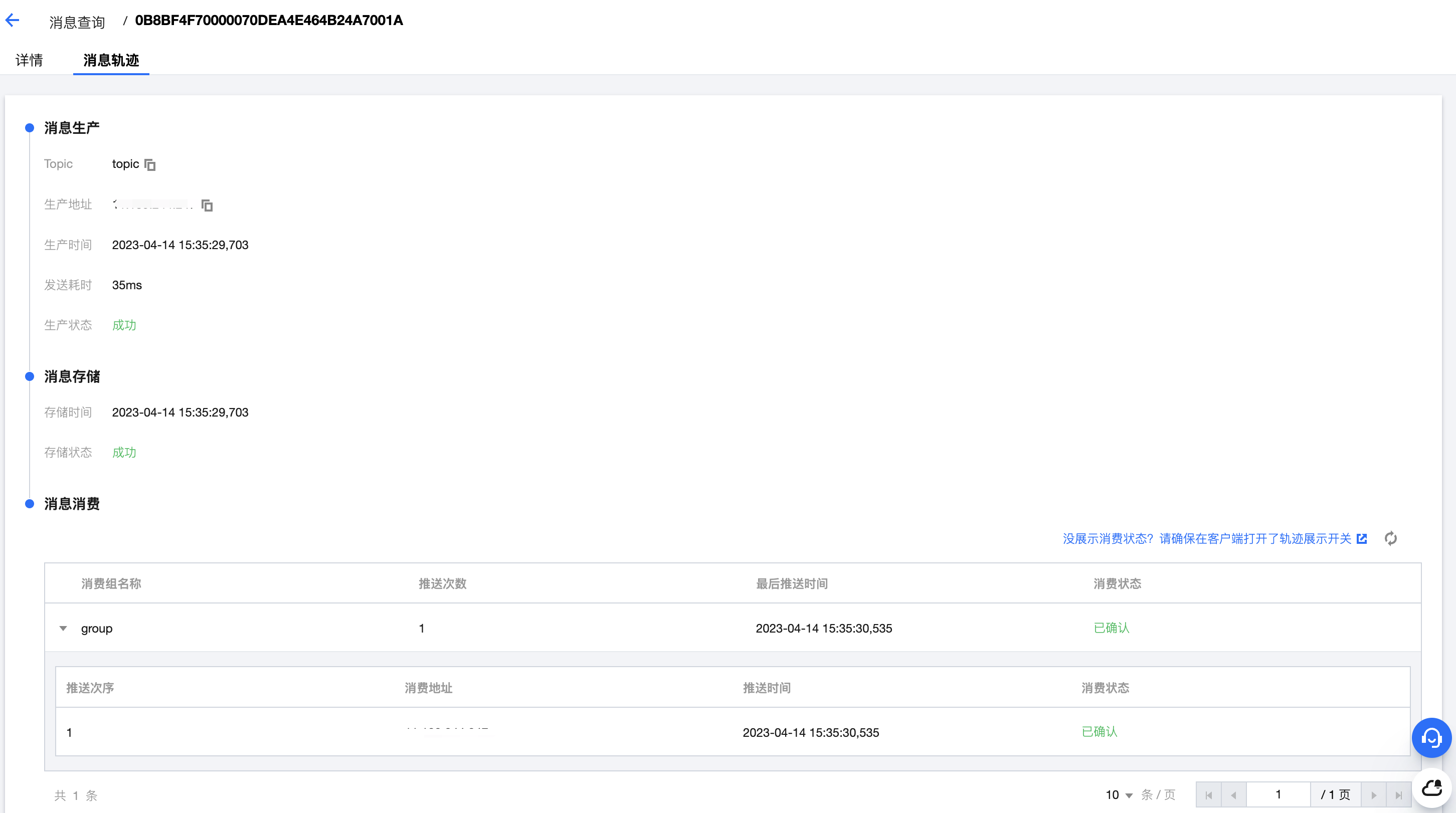Open the 10 per page dropdown
The image size is (1456, 813).
coord(1119,795)
